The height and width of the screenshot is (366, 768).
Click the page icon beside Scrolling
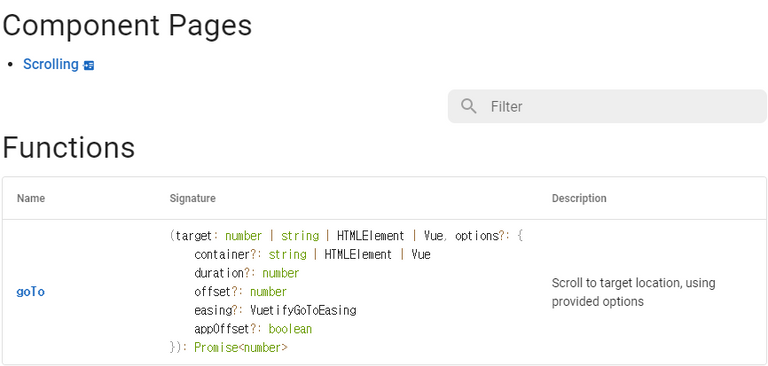coord(89,65)
